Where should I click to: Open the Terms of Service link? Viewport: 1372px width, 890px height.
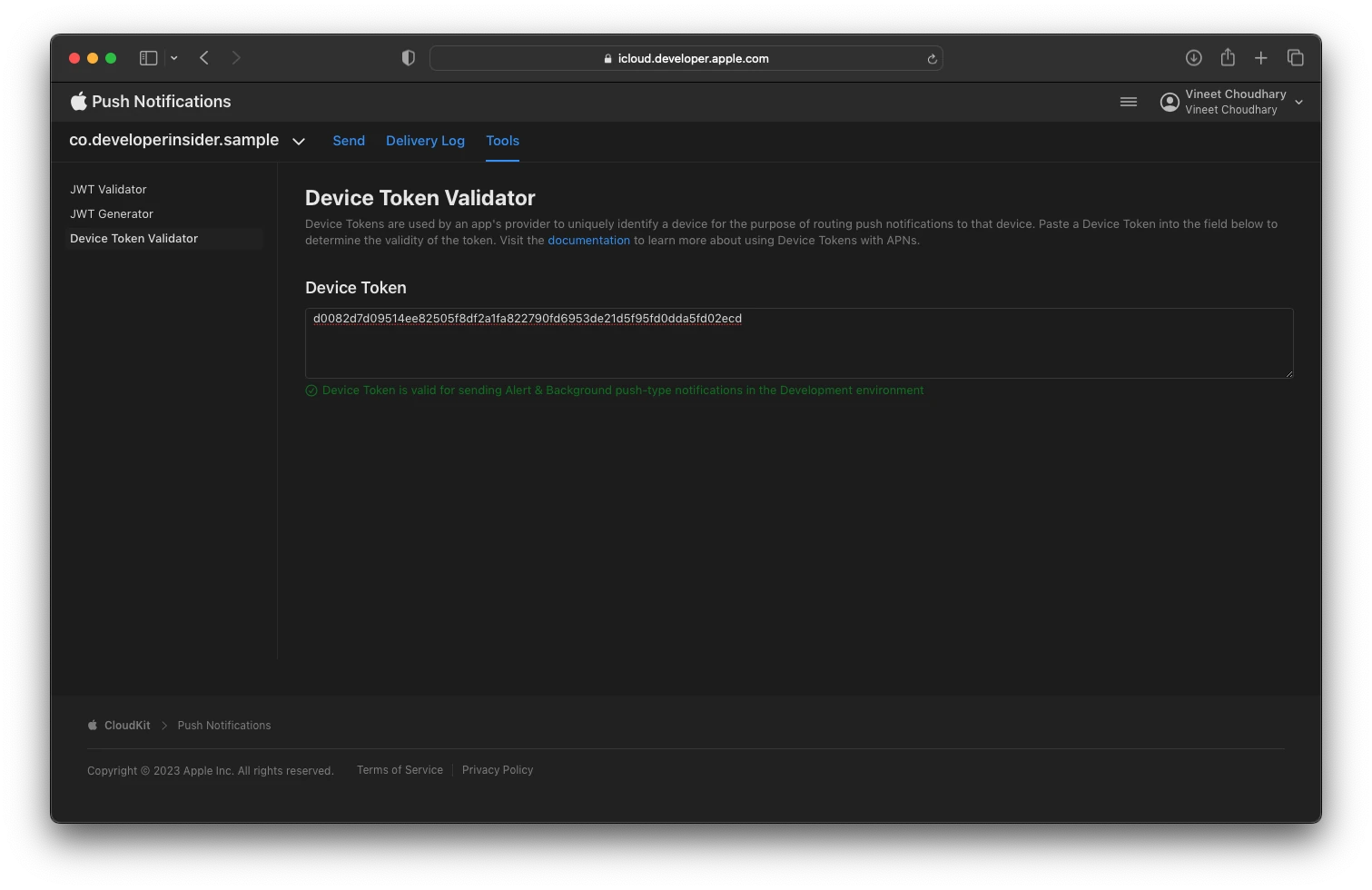pos(400,770)
